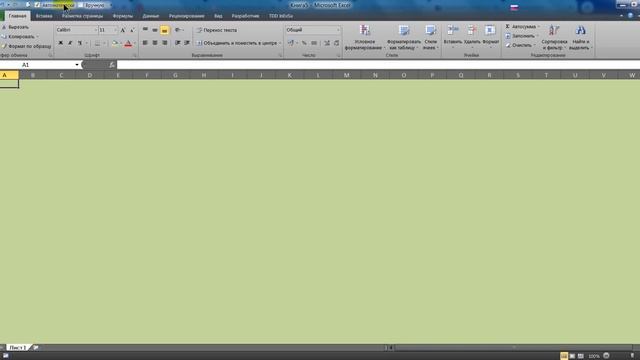Increase indent
Image resolution: width=640 pixels, height=360 pixels.
(187, 43)
